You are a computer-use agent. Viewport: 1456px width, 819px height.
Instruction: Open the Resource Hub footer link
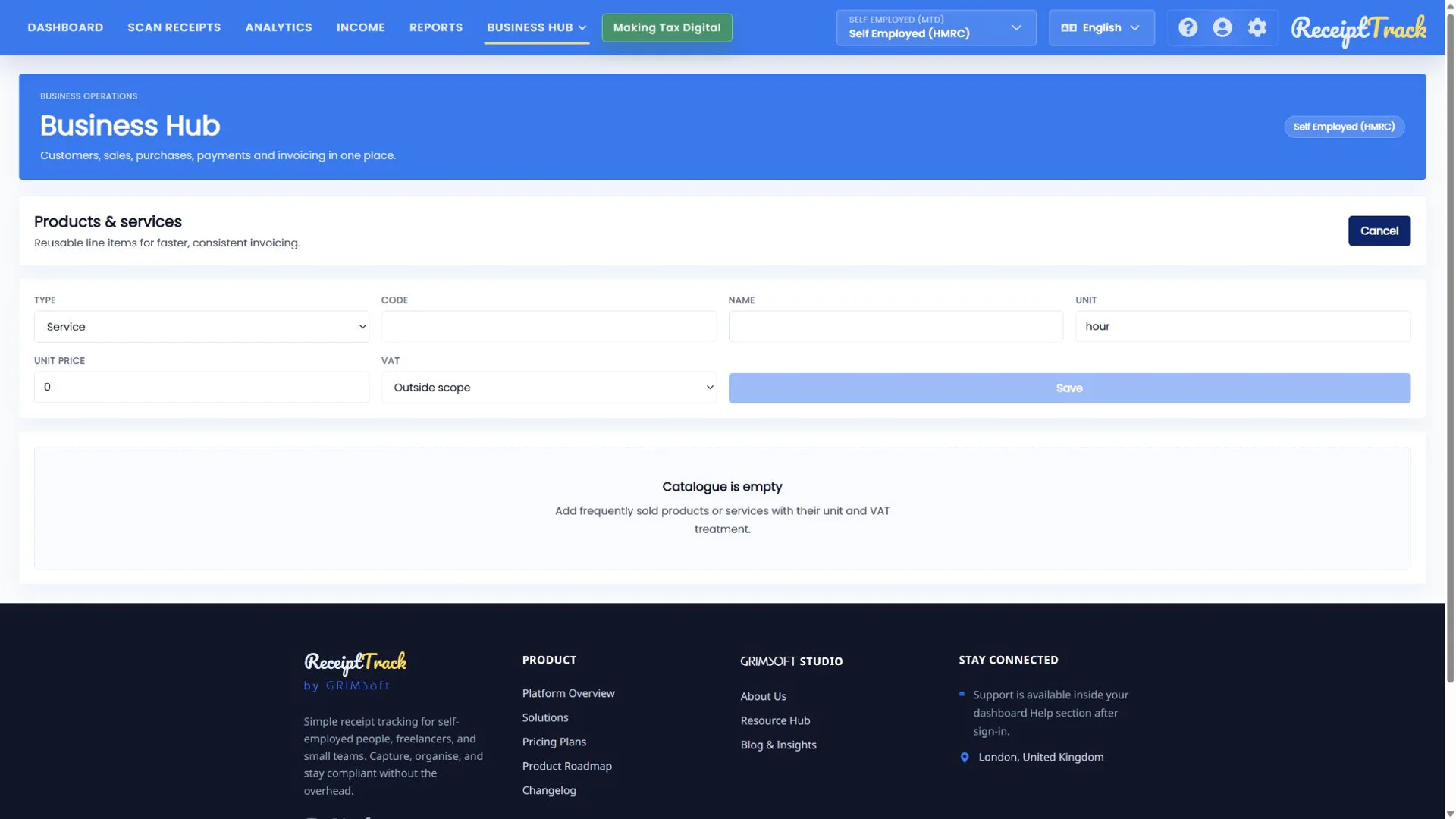click(x=775, y=721)
